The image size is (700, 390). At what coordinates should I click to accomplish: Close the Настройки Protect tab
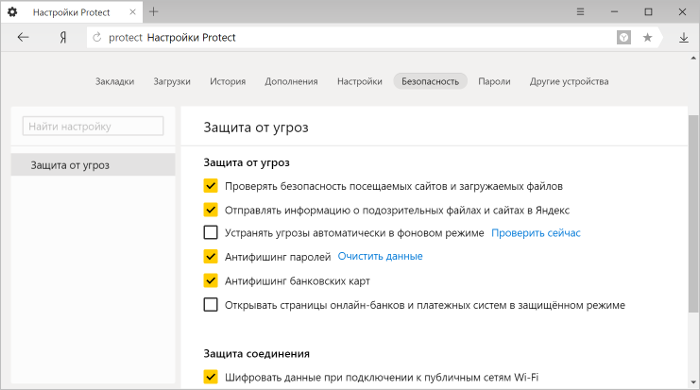click(x=133, y=12)
